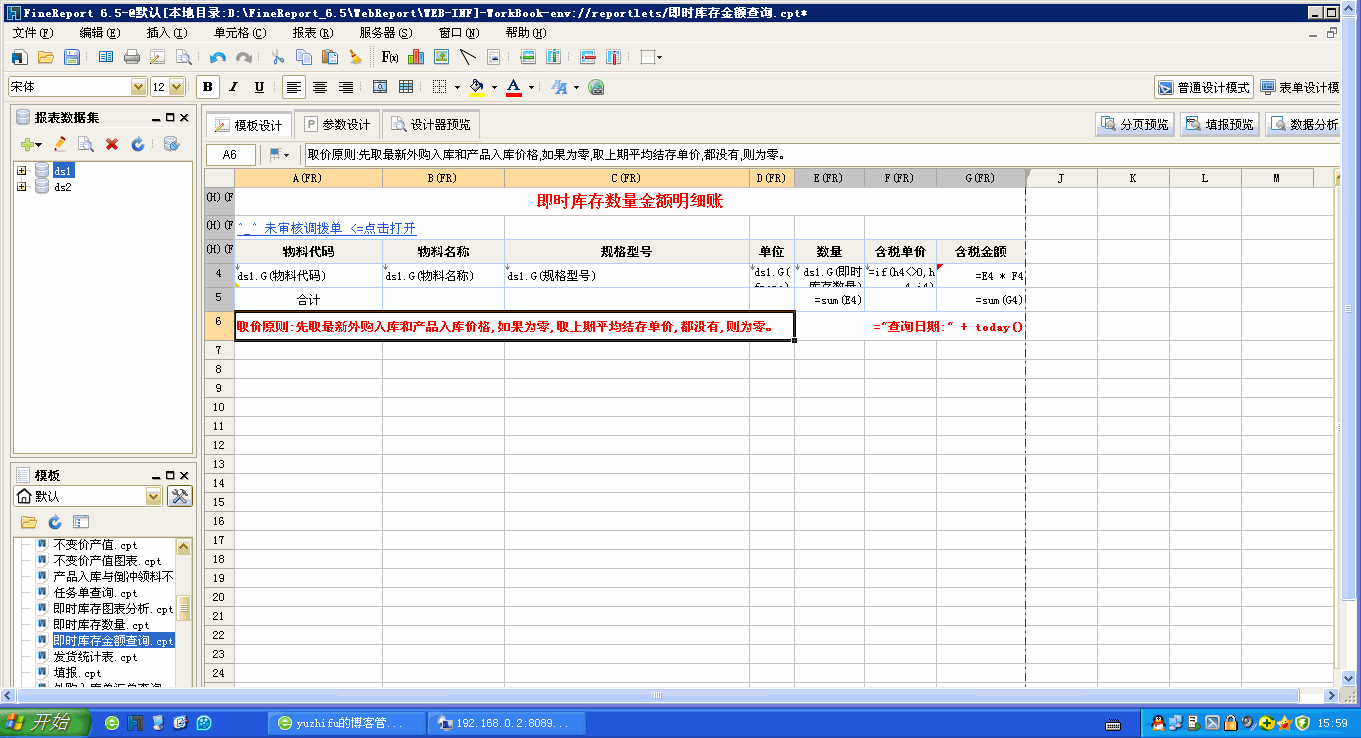The width and height of the screenshot is (1361, 738).
Task: Cut the selection with the scissors icon
Action: [278, 57]
